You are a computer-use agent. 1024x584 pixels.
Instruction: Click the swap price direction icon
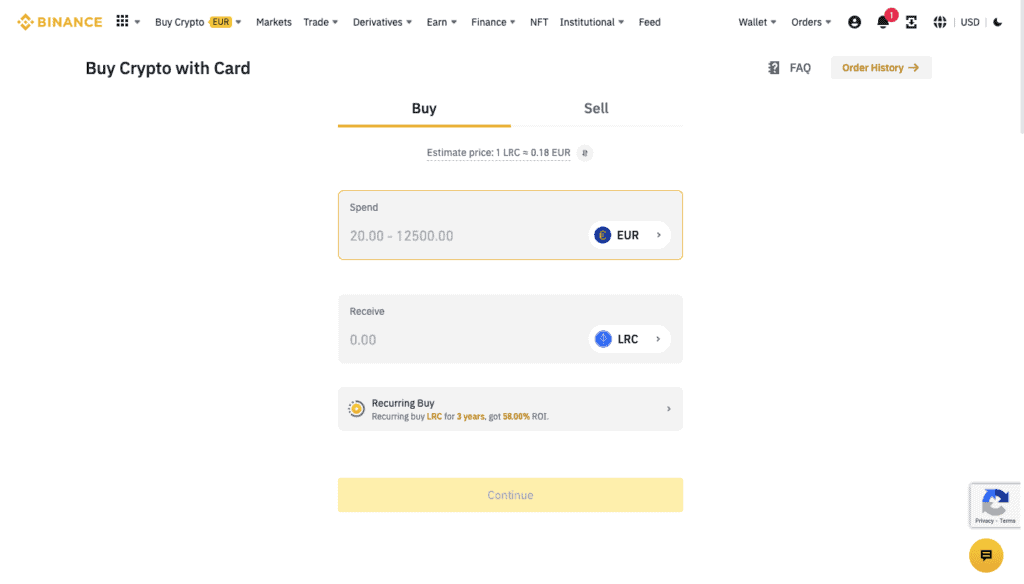tap(586, 153)
